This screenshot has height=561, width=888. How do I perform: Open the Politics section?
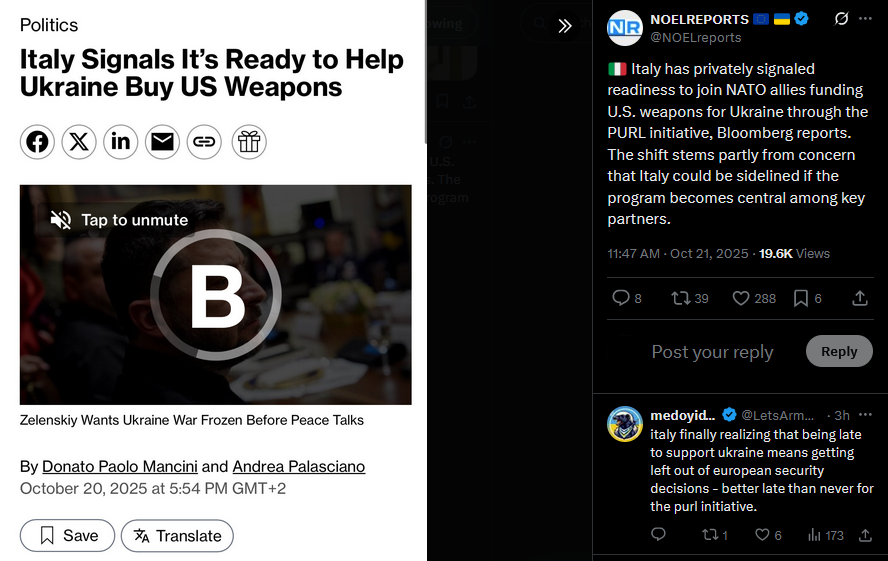pyautogui.click(x=49, y=25)
